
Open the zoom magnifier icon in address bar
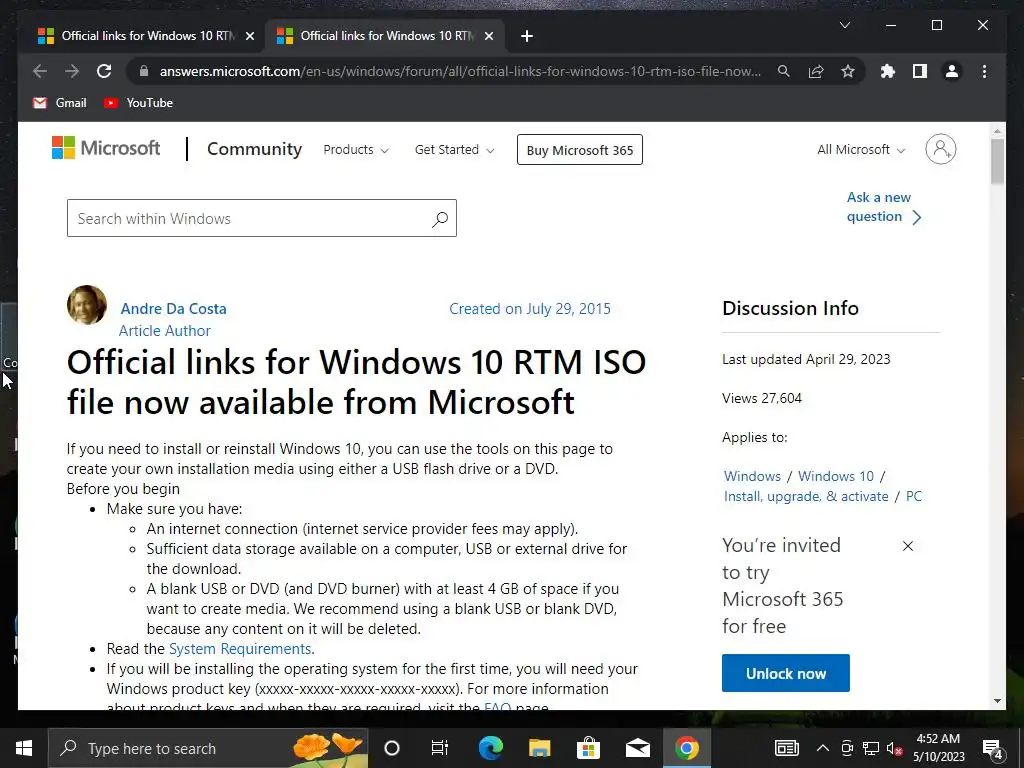tap(784, 71)
